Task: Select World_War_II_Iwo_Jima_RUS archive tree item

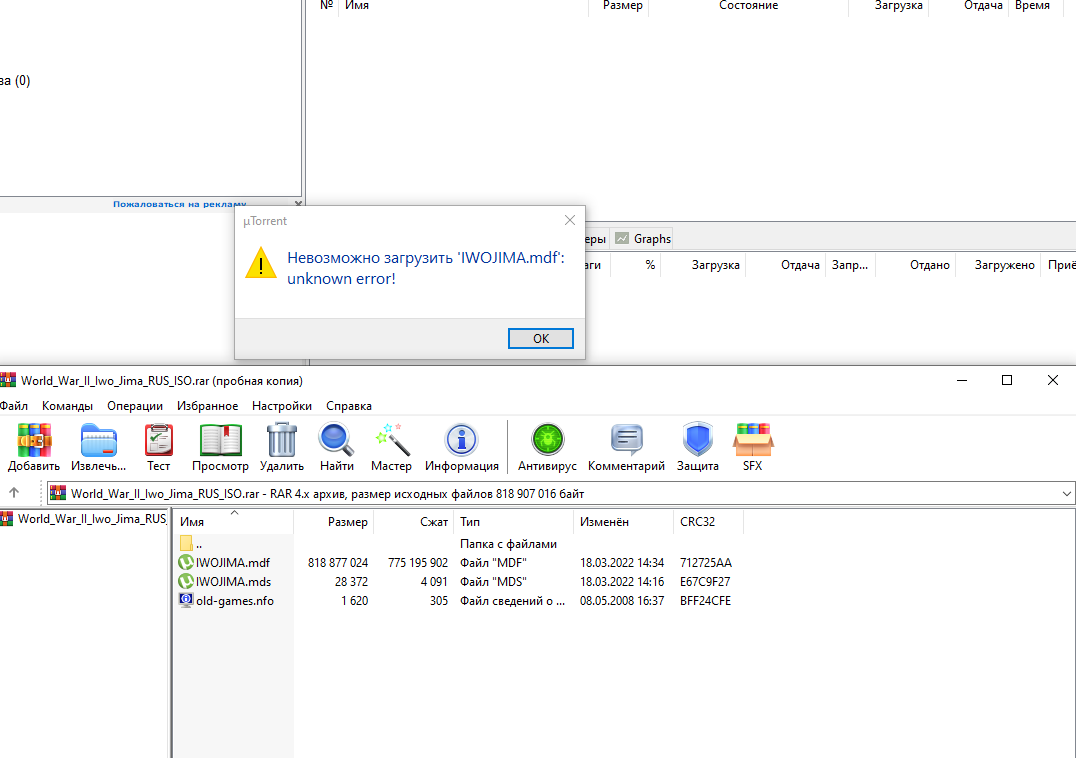Action: click(84, 519)
